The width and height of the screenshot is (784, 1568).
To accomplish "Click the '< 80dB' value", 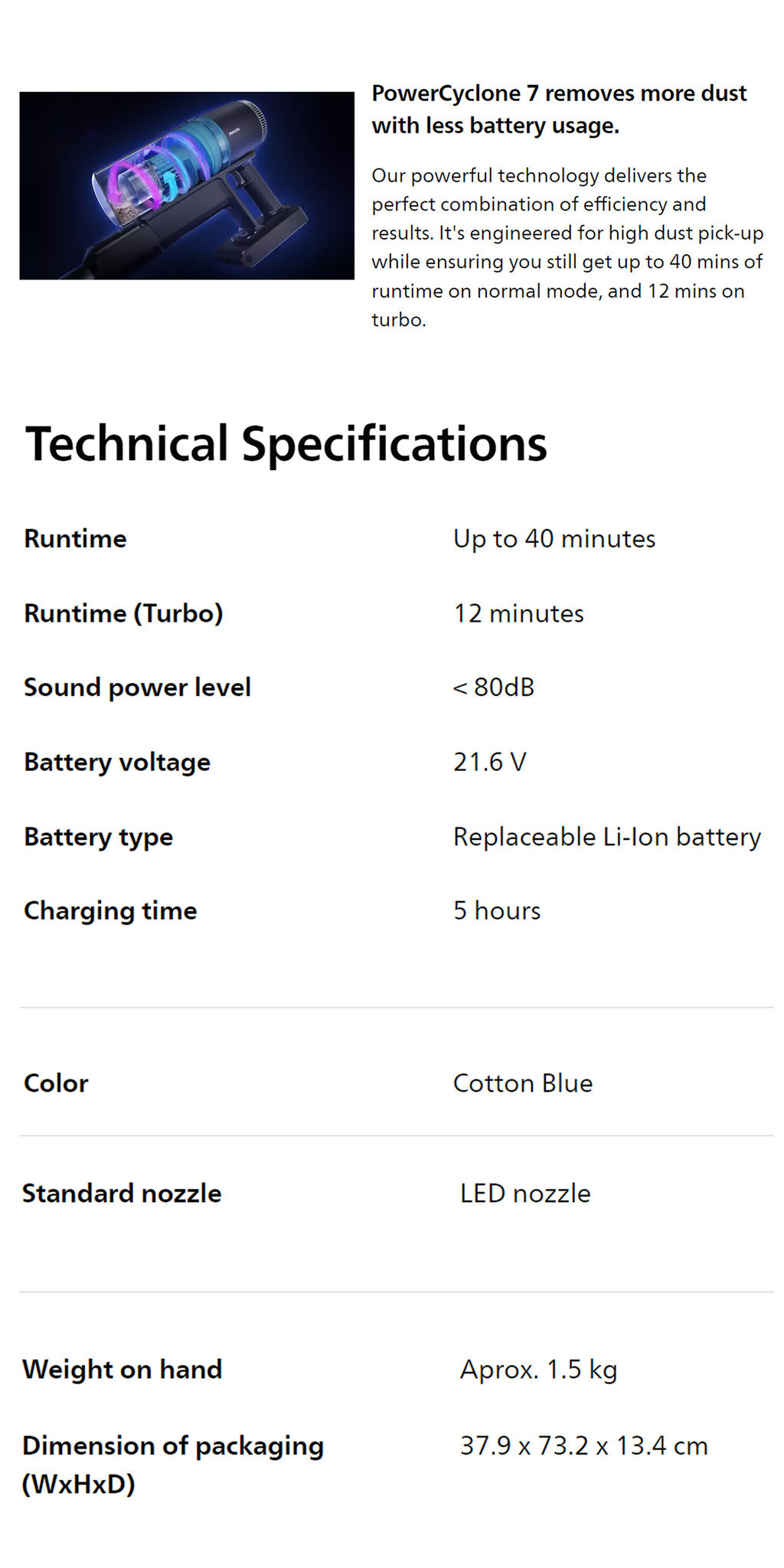I will coord(493,688).
